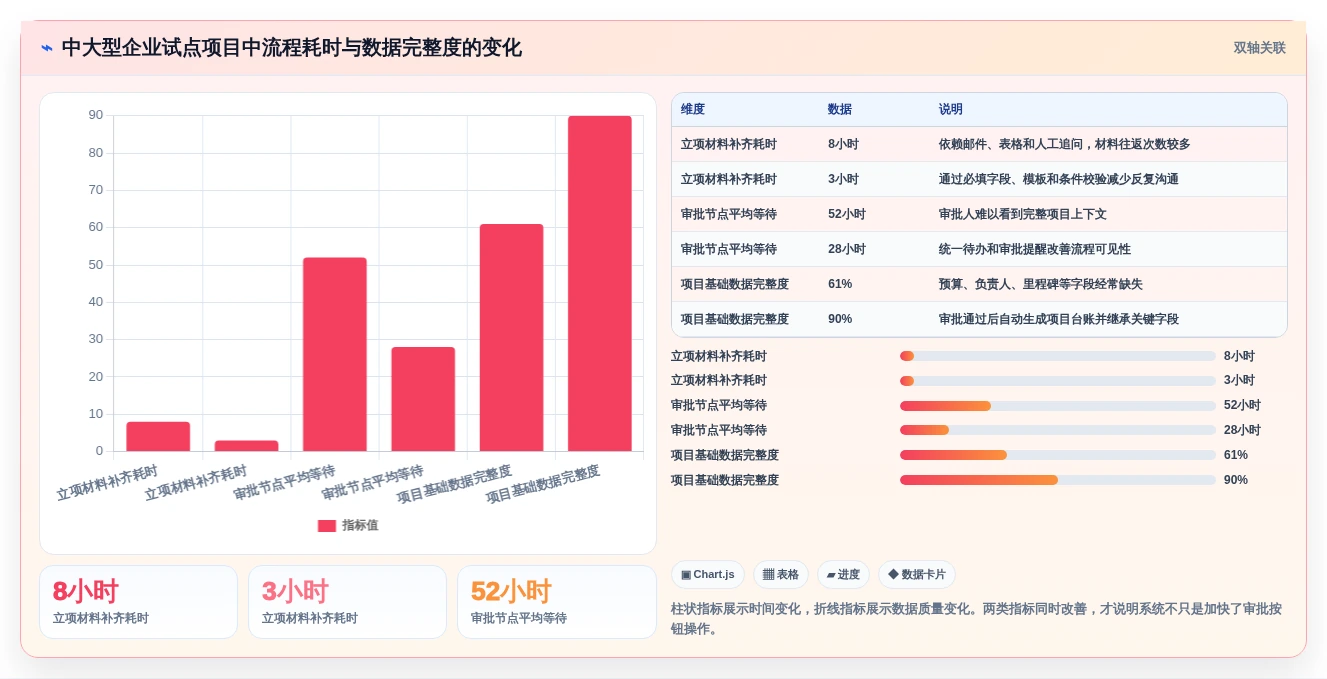Click the chart bar with value 28

pyautogui.click(x=423, y=399)
